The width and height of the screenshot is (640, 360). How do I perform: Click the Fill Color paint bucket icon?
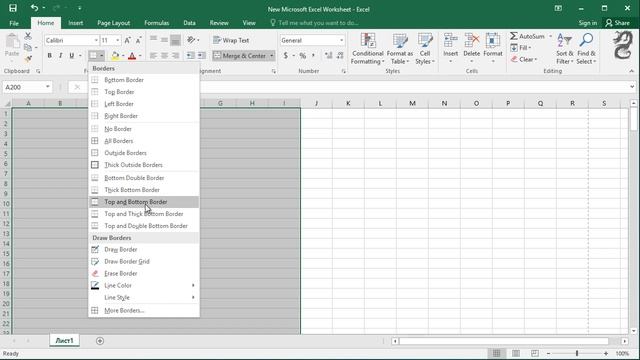pyautogui.click(x=116, y=56)
